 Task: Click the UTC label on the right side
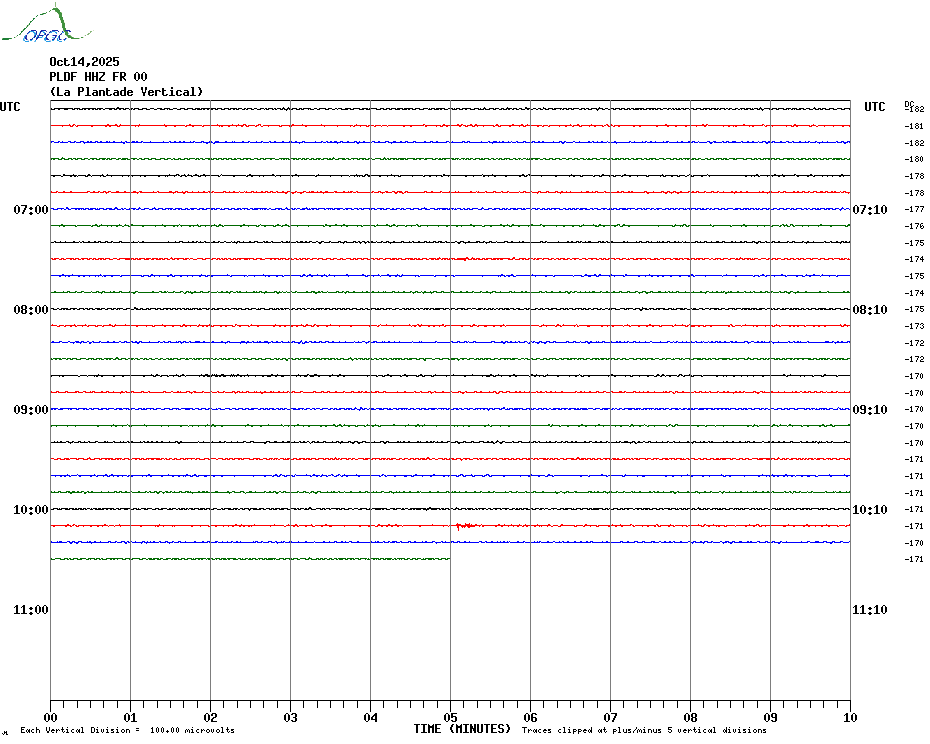point(874,107)
